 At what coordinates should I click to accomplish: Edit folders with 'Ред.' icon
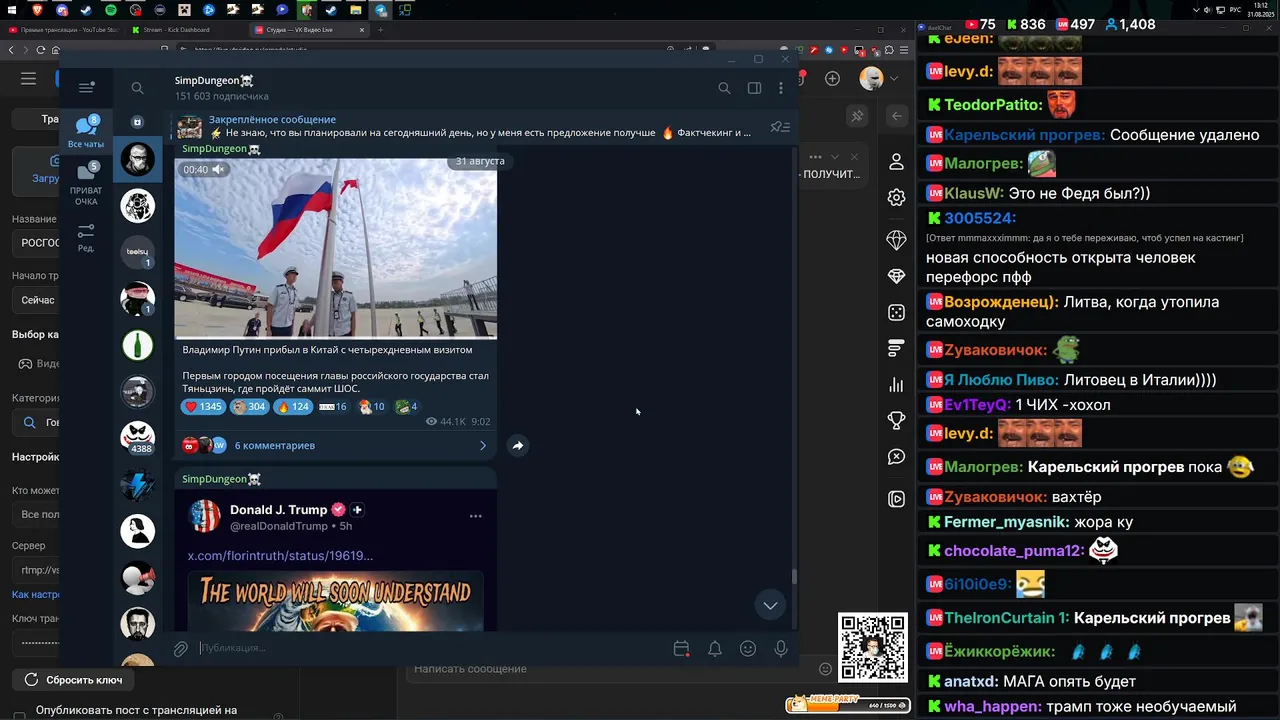coord(86,237)
